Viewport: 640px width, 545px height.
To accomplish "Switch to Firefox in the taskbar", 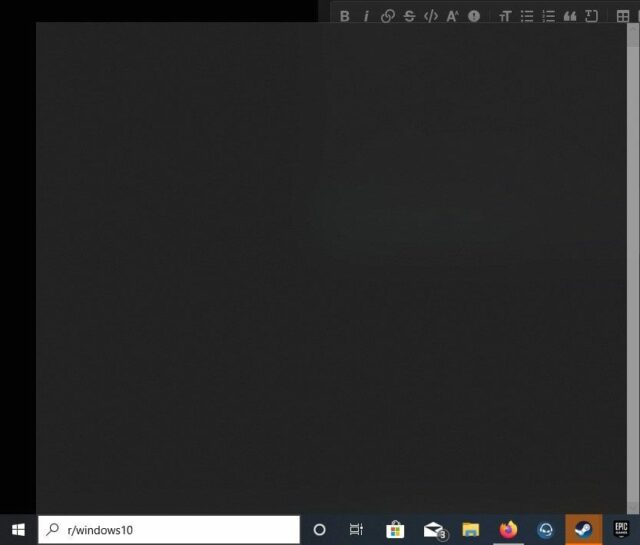I will 508,530.
